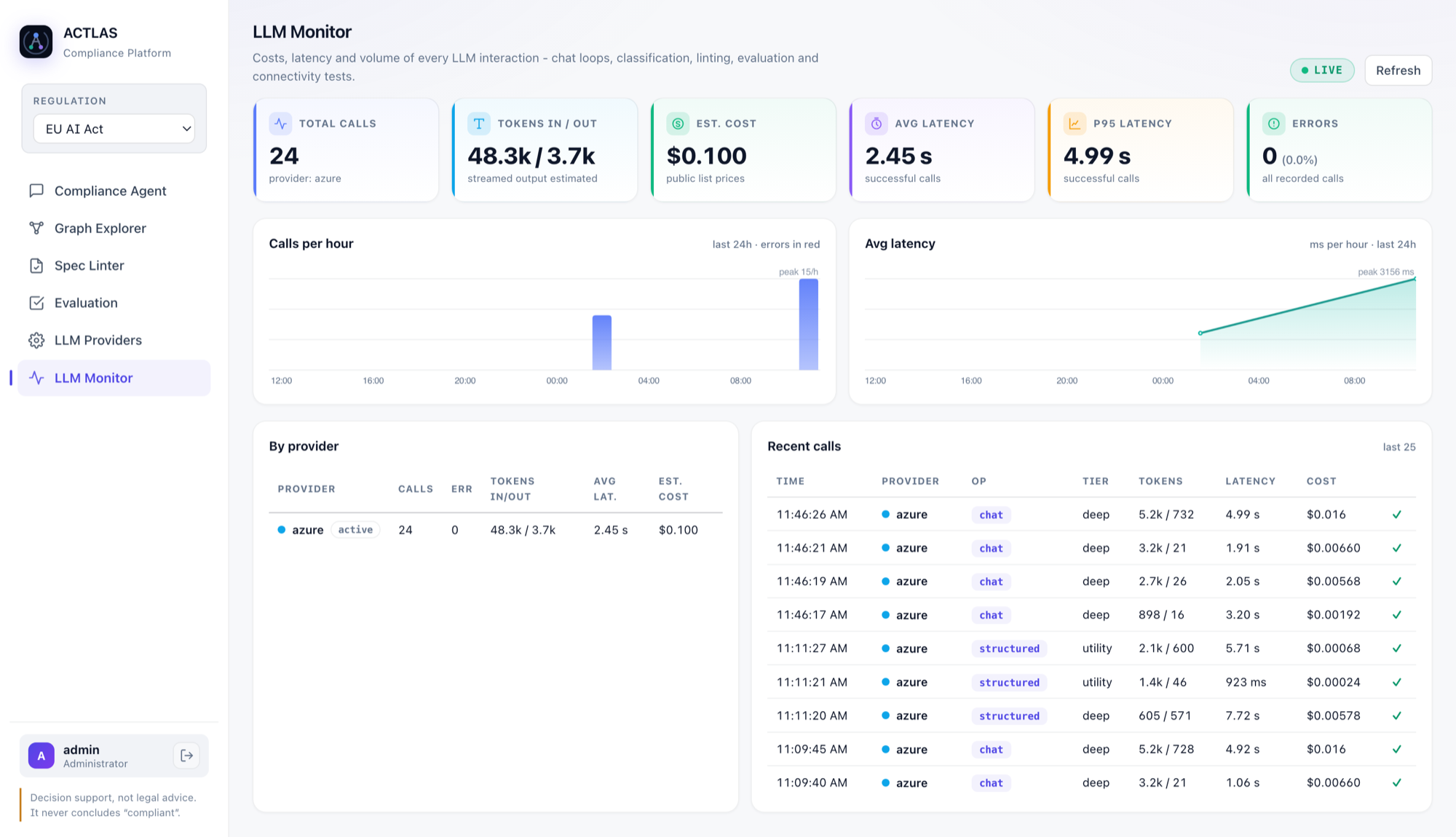The image size is (1456, 837).
Task: Click the admin avatar icon
Action: 41,755
